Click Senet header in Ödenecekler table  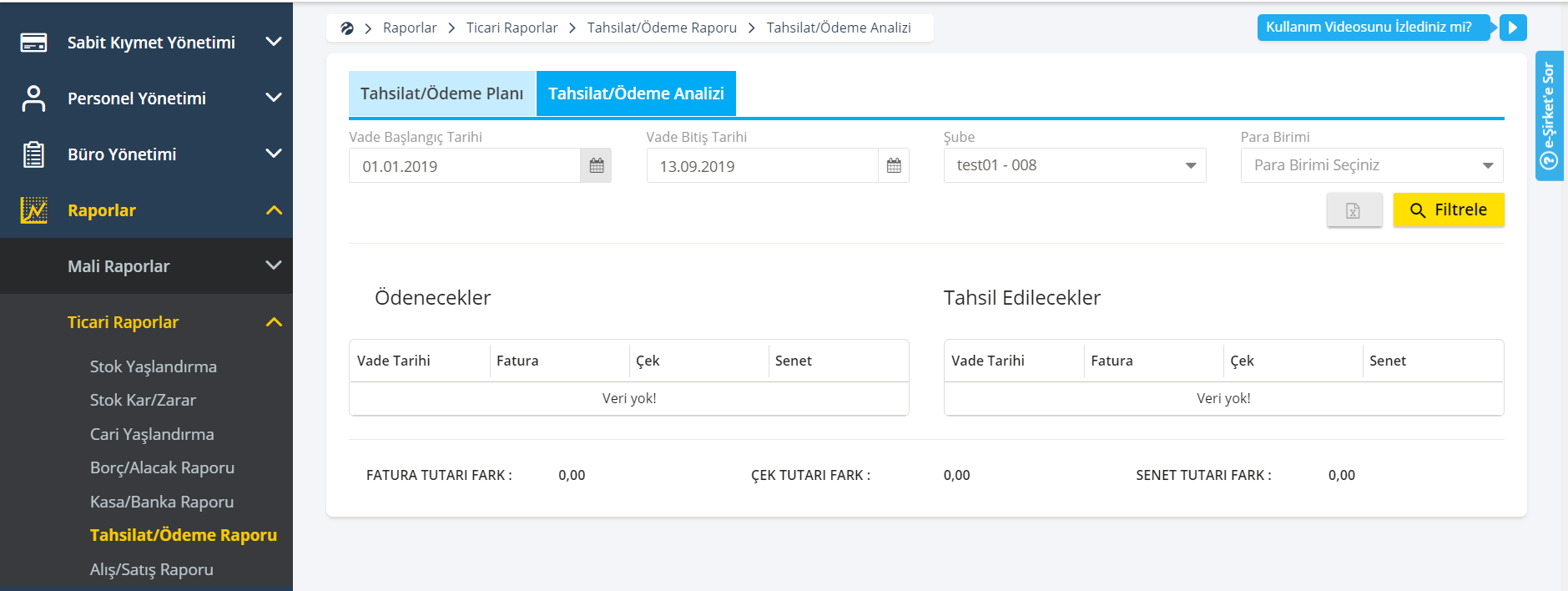[794, 361]
